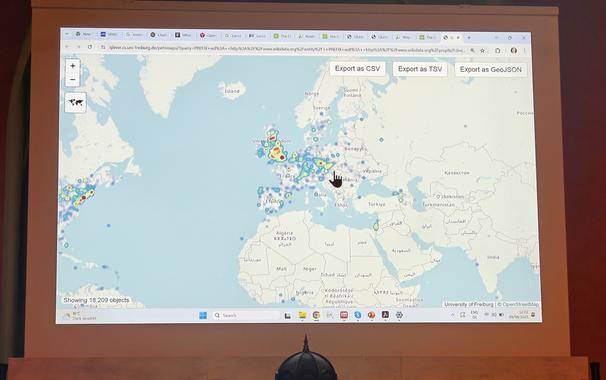This screenshot has height=380, width=606.
Task: Click the zoom magnifier icon in address bar
Action: 472,50
